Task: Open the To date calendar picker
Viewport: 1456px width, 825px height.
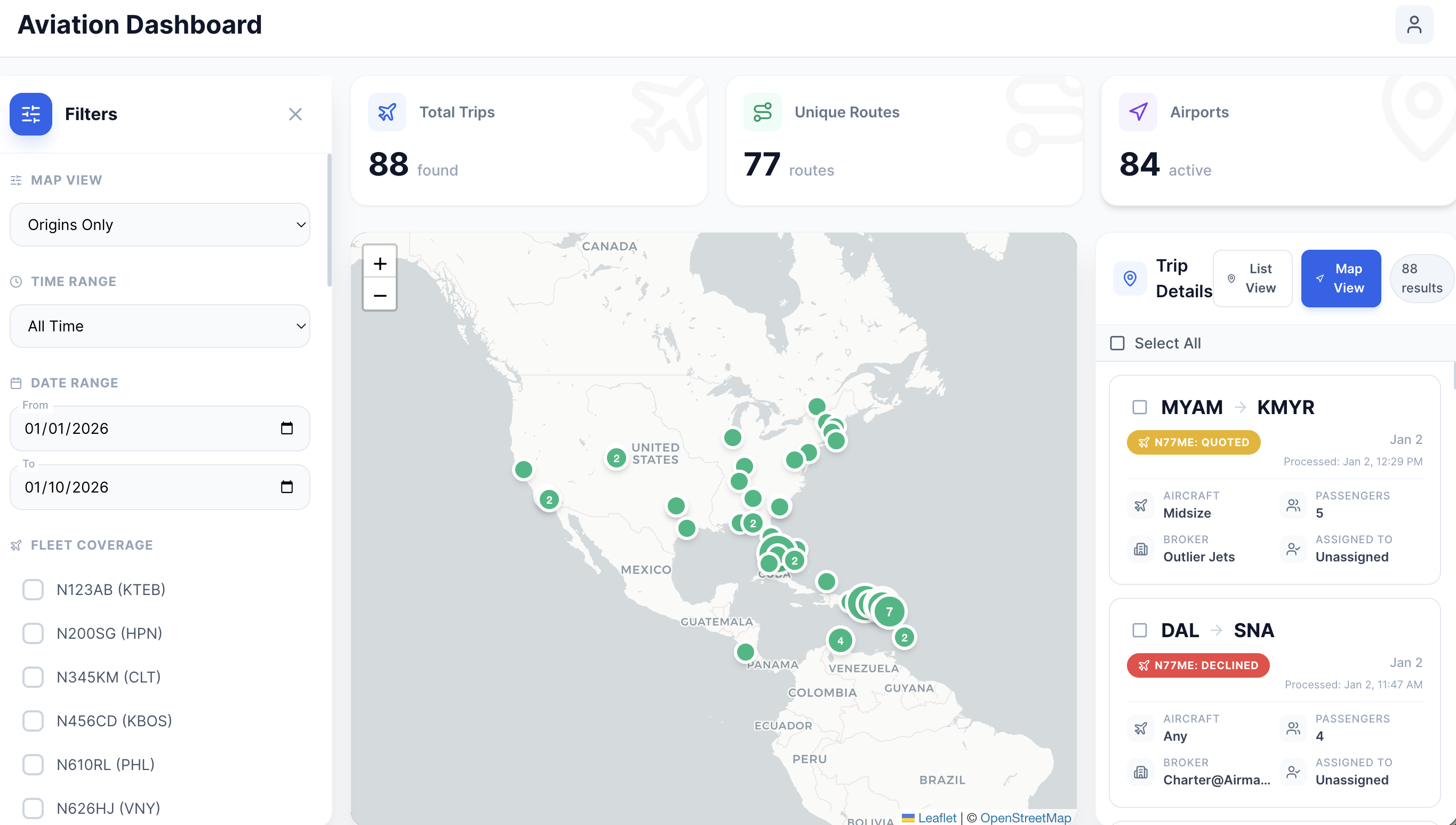Action: (286, 487)
